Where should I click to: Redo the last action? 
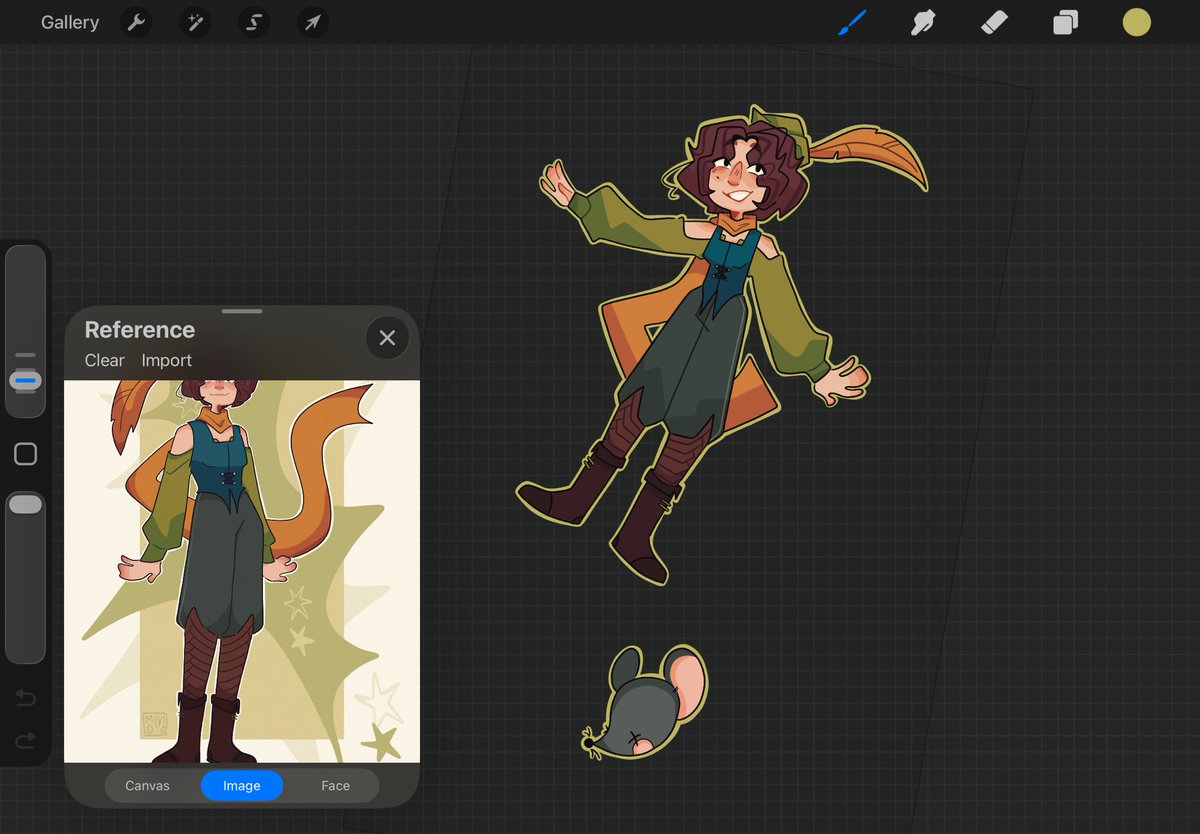[25, 740]
